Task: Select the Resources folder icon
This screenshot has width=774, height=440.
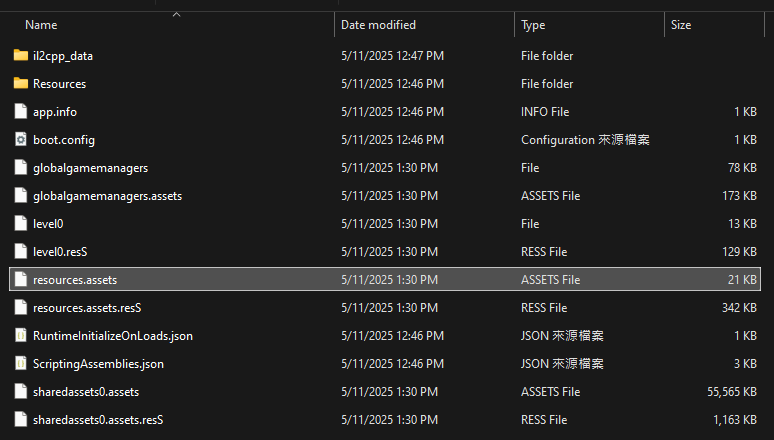Action: [x=21, y=83]
